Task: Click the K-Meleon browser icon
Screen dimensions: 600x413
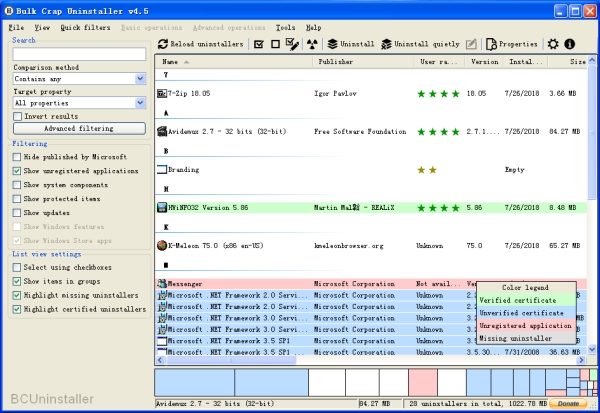Action: point(162,245)
